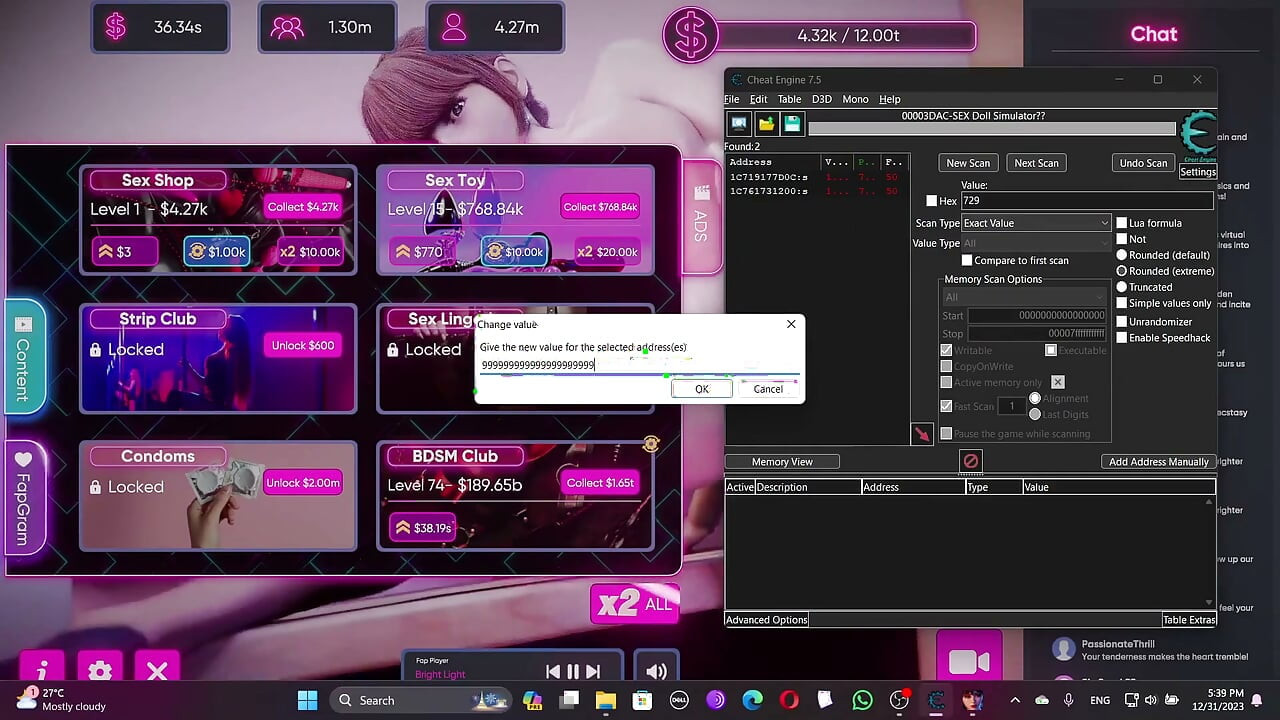Click the red no-entry clear list icon
This screenshot has width=1280, height=720.
(x=970, y=461)
